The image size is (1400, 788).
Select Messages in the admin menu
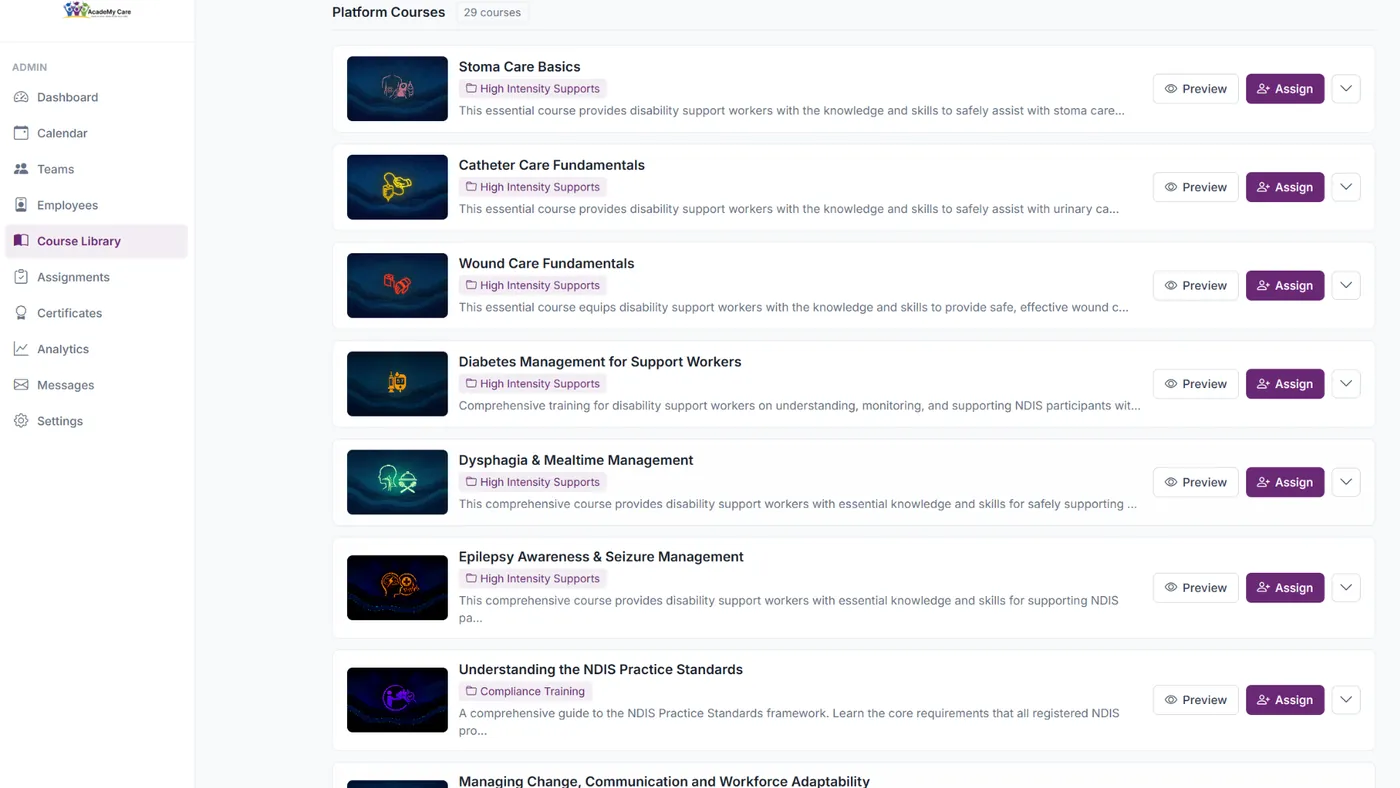pyautogui.click(x=96, y=385)
